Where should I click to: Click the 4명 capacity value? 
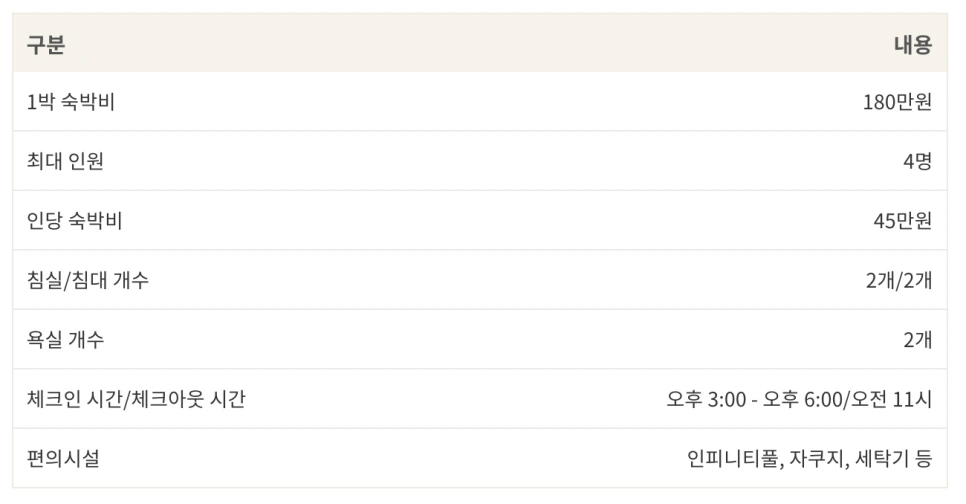pyautogui.click(x=917, y=161)
